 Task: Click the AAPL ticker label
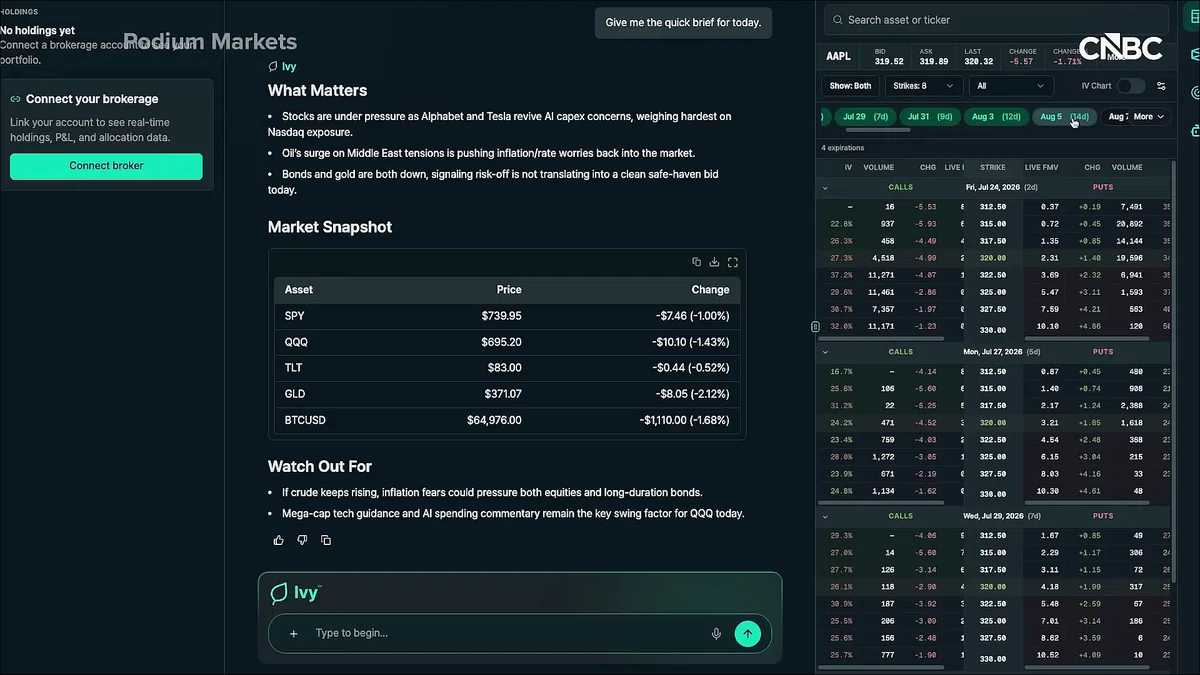(x=838, y=56)
